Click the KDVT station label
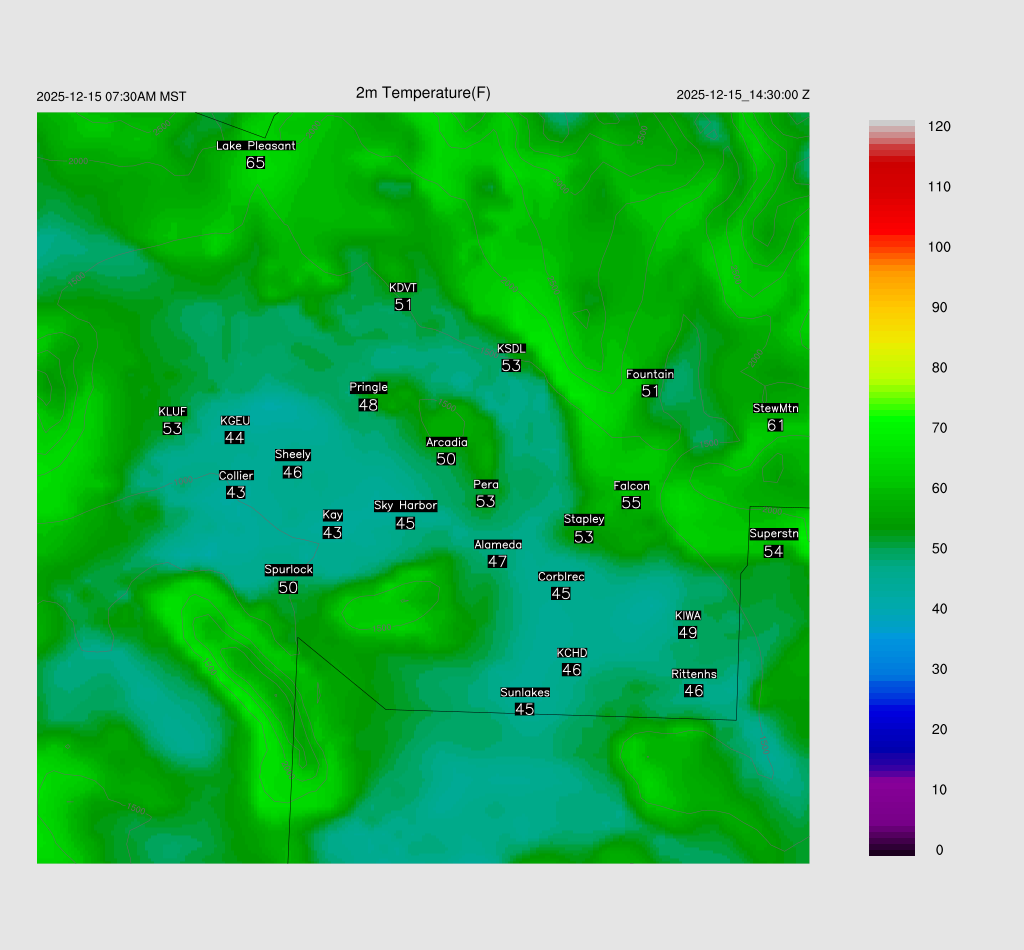Screen dimensions: 1024x950 403,288
